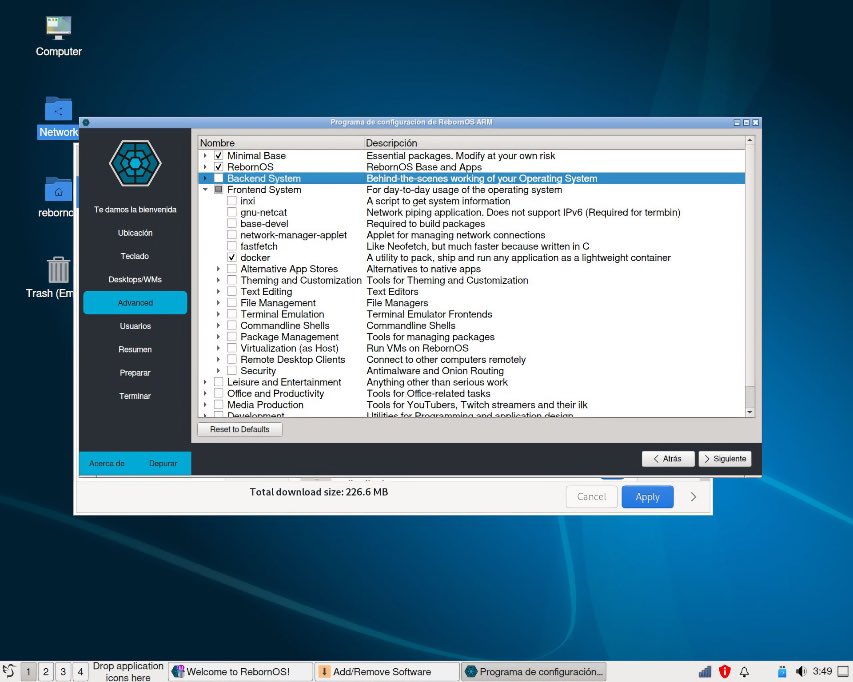Go to the Usuarios step
Image resolution: width=853 pixels, height=682 pixels.
[135, 326]
